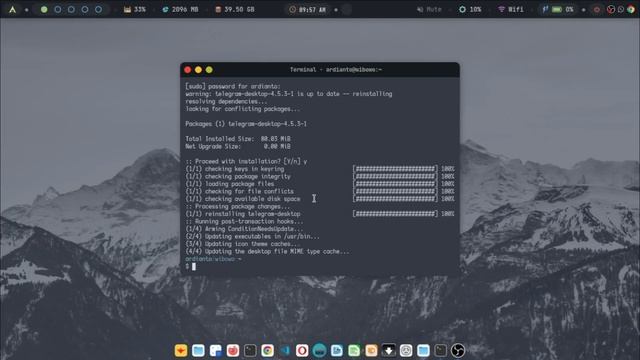The height and width of the screenshot is (360, 640).
Task: Click the reinstalling telegram-desktop progress bar
Action: (395, 213)
